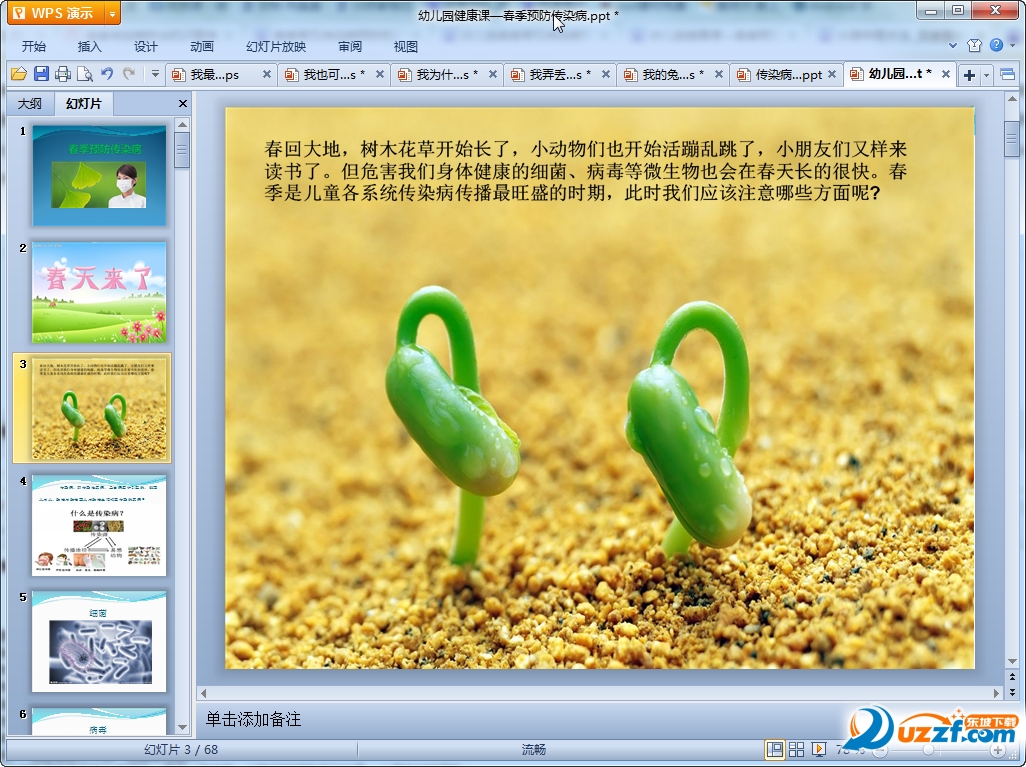The height and width of the screenshot is (767, 1026).
Task: Click the horizontal scrollbar right arrow
Action: (x=997, y=692)
